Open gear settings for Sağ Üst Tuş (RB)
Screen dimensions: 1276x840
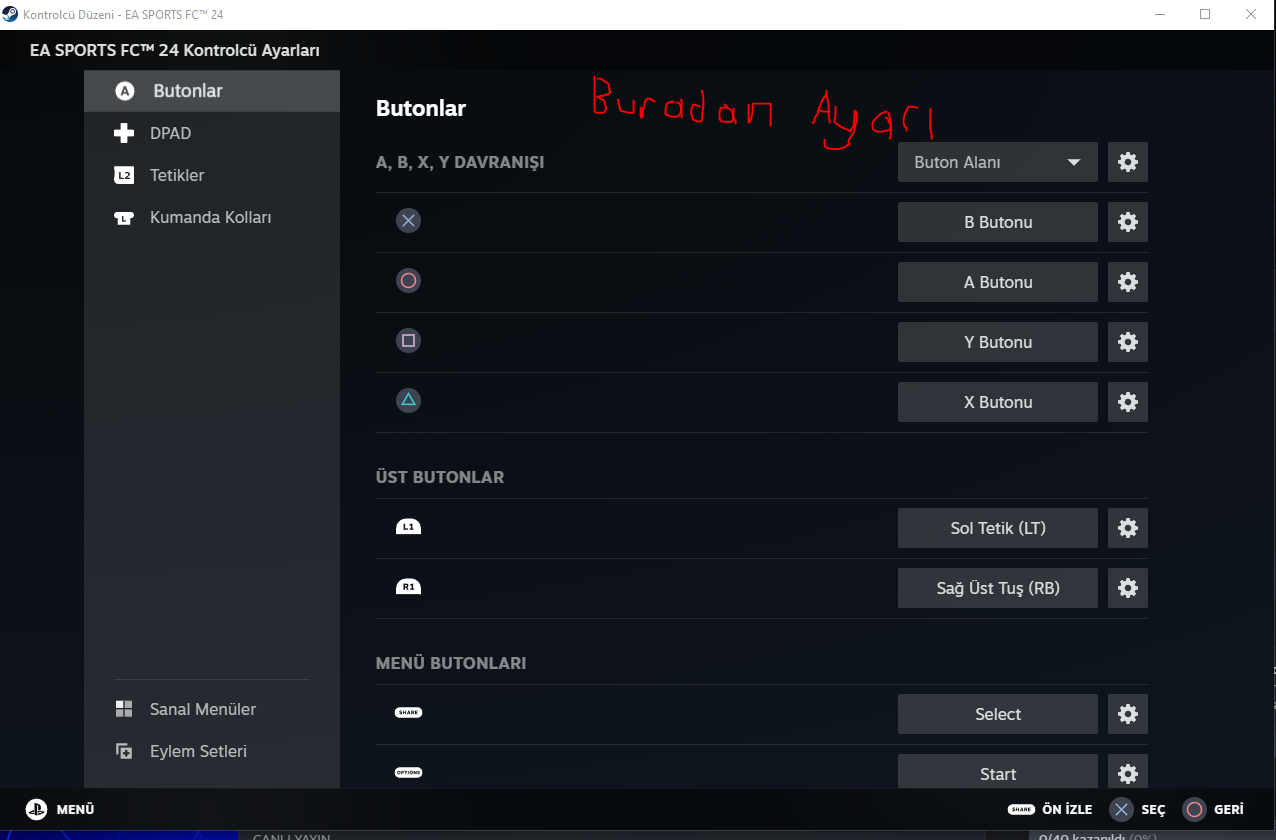click(x=1128, y=588)
